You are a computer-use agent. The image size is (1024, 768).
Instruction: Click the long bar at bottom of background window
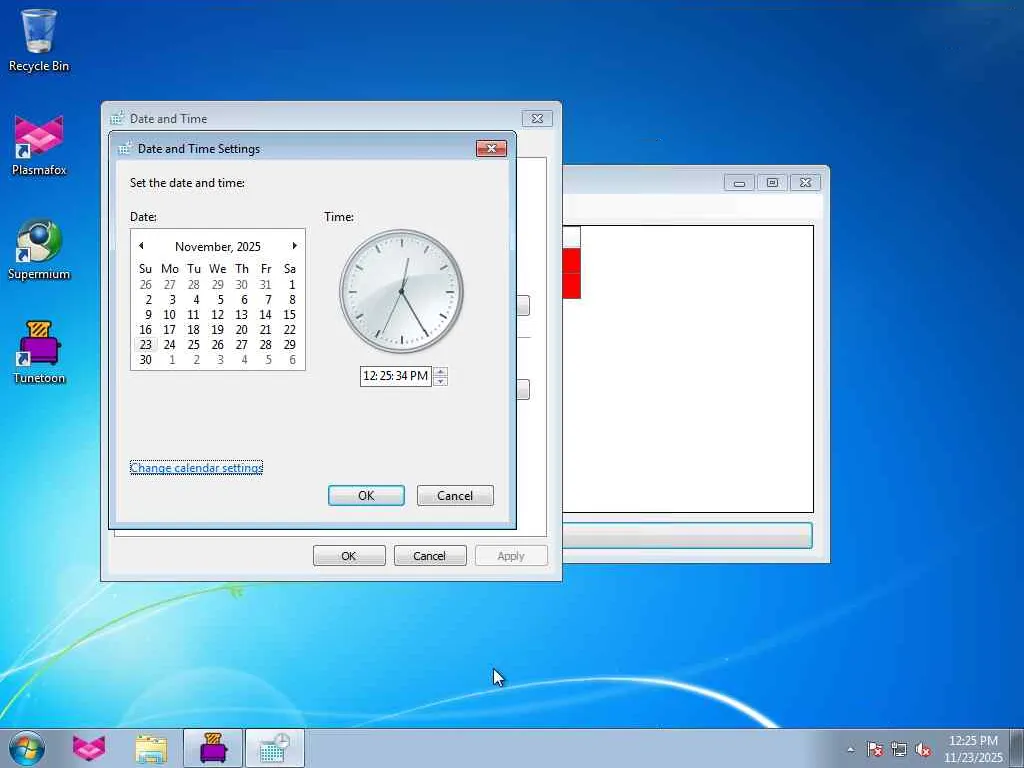coord(687,536)
